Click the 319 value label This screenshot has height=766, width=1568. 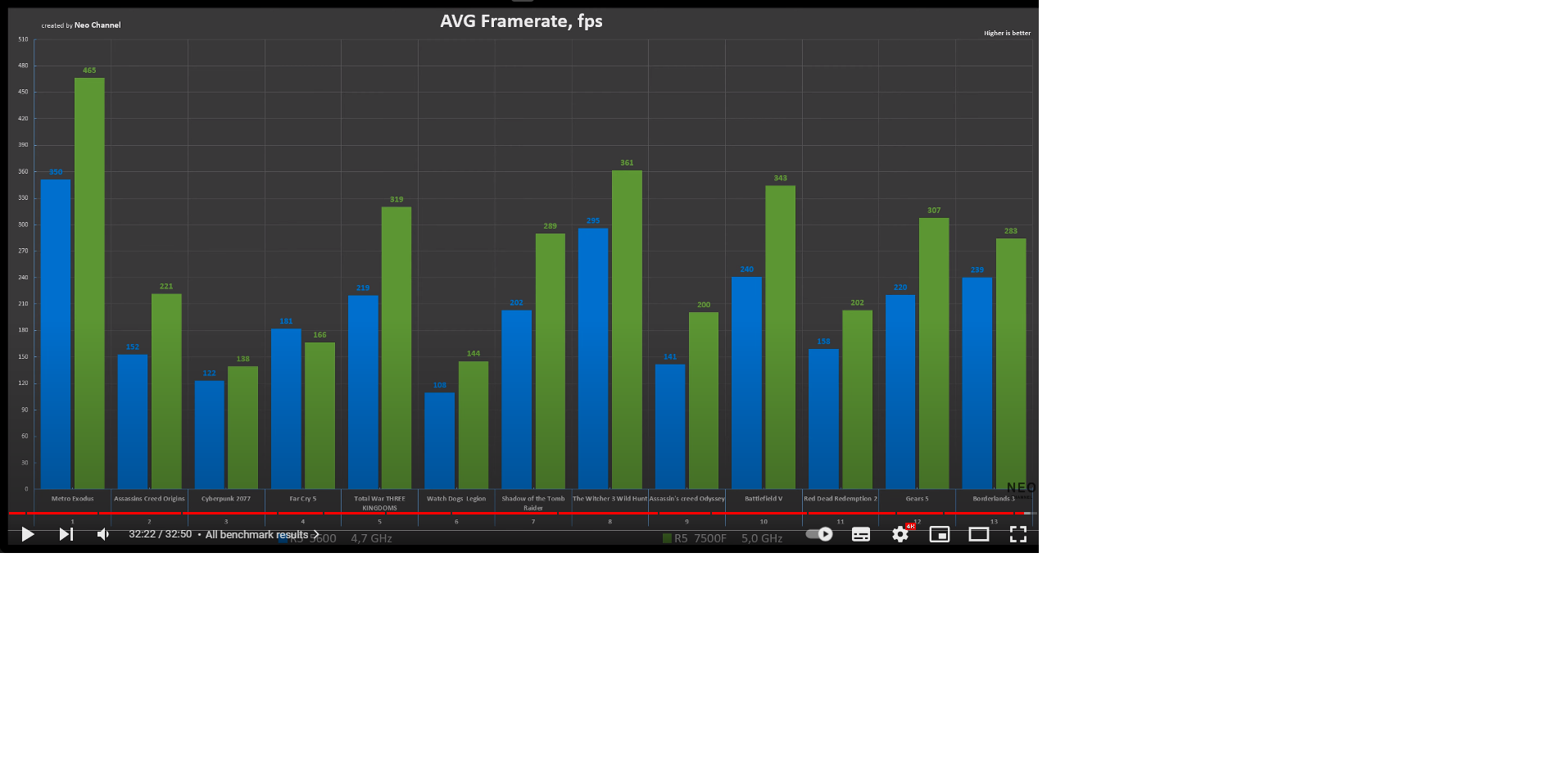(x=397, y=199)
